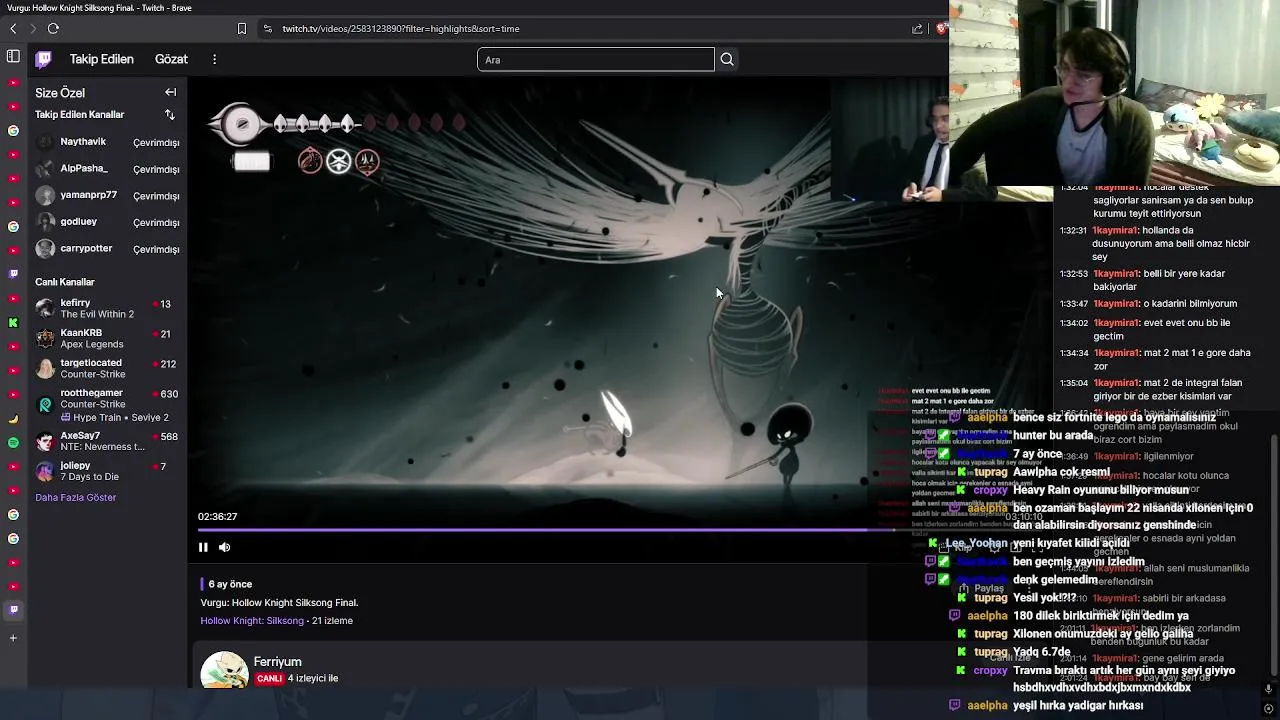Open joliepy 7 Days to Die stream

pos(107,471)
